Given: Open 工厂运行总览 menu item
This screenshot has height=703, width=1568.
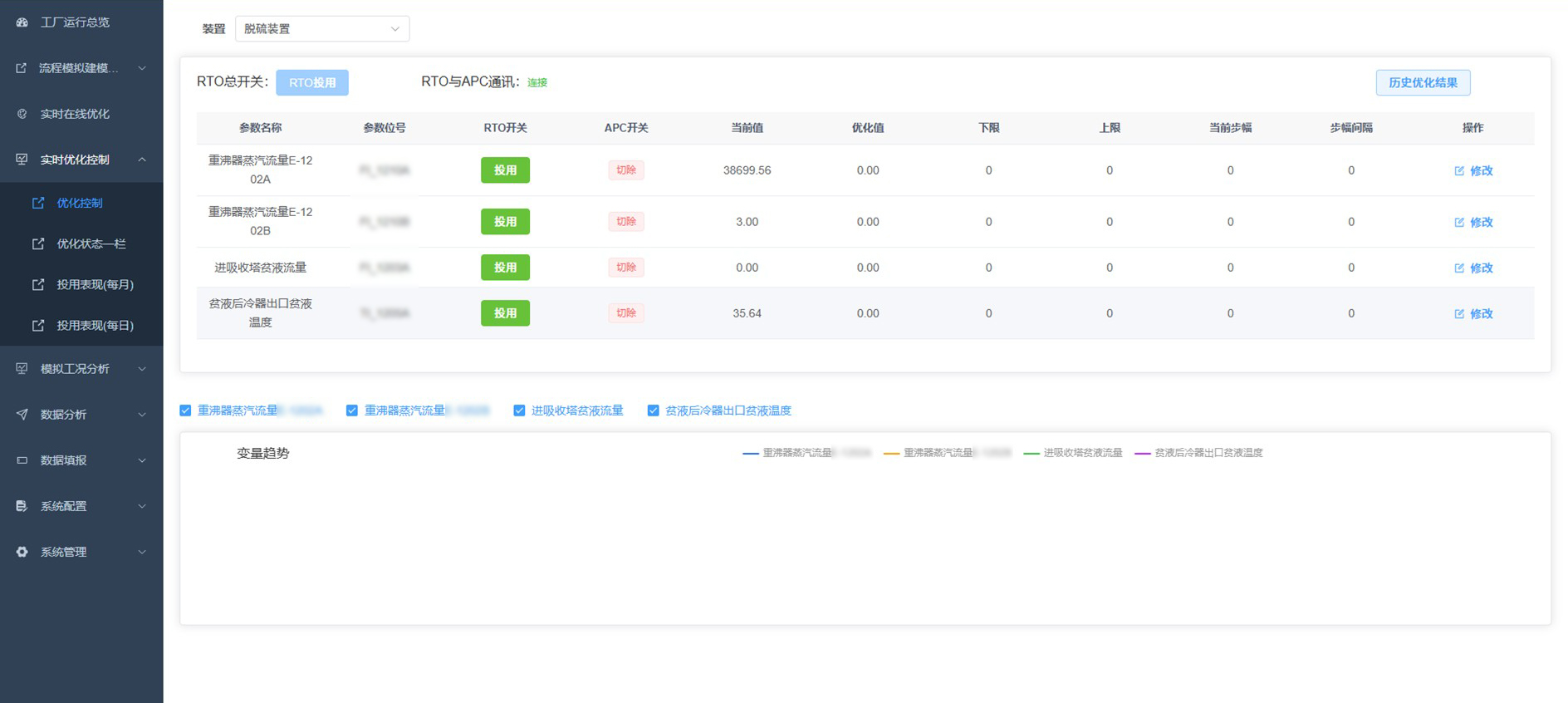Looking at the screenshot, I should [x=81, y=22].
